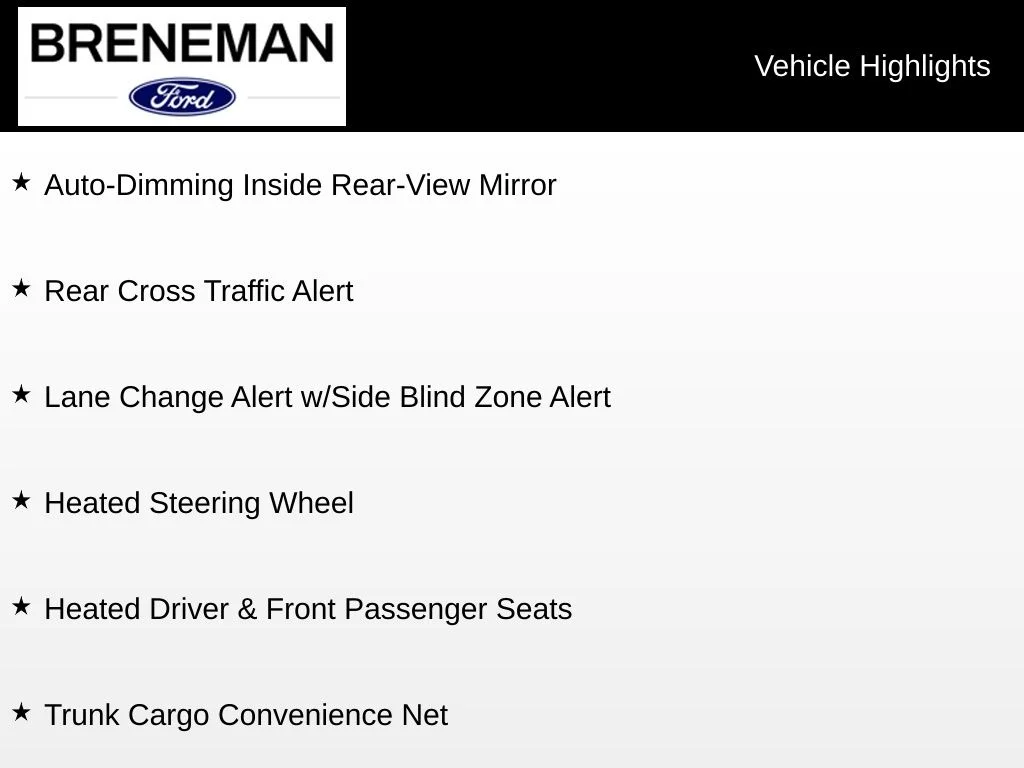Click star bullet beside Trunk Cargo Net
Screen dimensions: 1024x768
[x=22, y=712]
